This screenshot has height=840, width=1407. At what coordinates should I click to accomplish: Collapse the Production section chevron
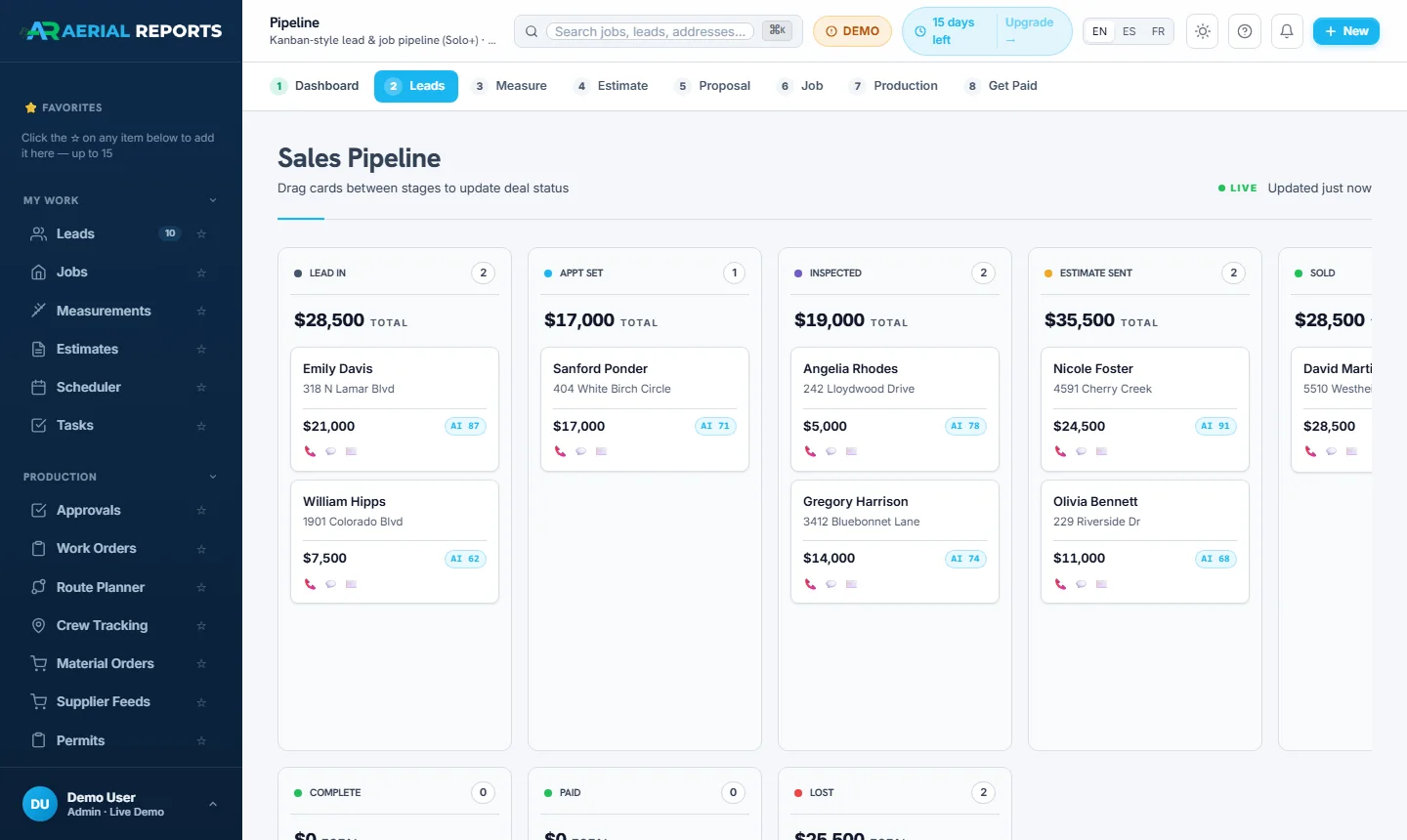click(213, 477)
